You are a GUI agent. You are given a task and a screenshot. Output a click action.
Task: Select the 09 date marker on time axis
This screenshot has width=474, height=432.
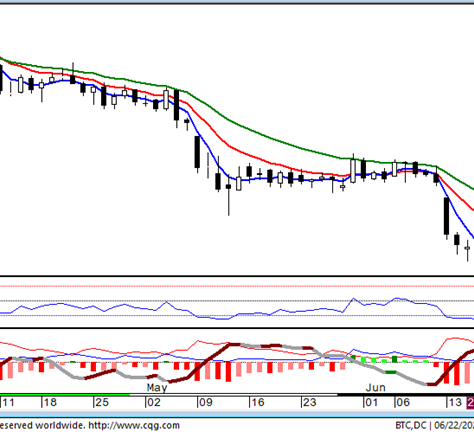point(206,402)
